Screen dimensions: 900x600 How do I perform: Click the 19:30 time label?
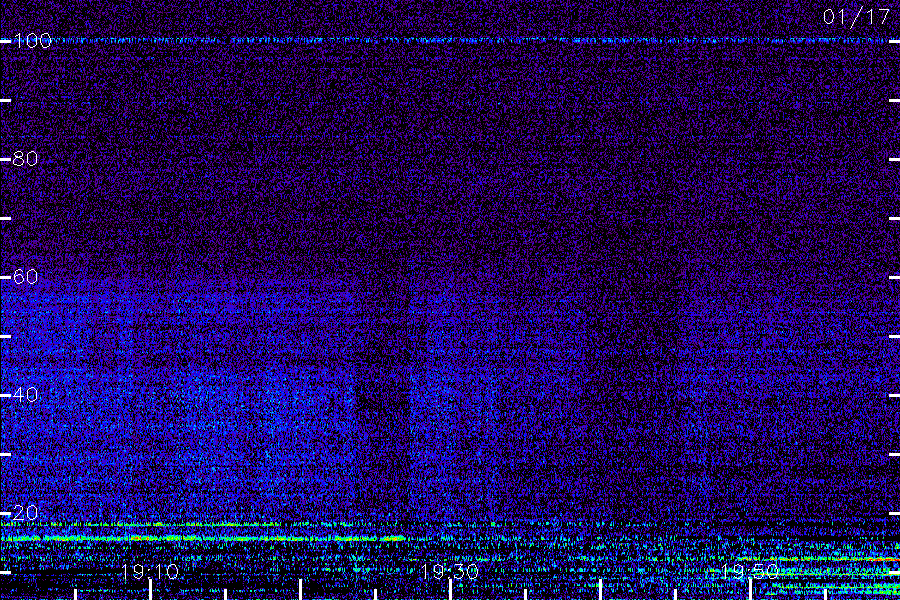(450, 572)
